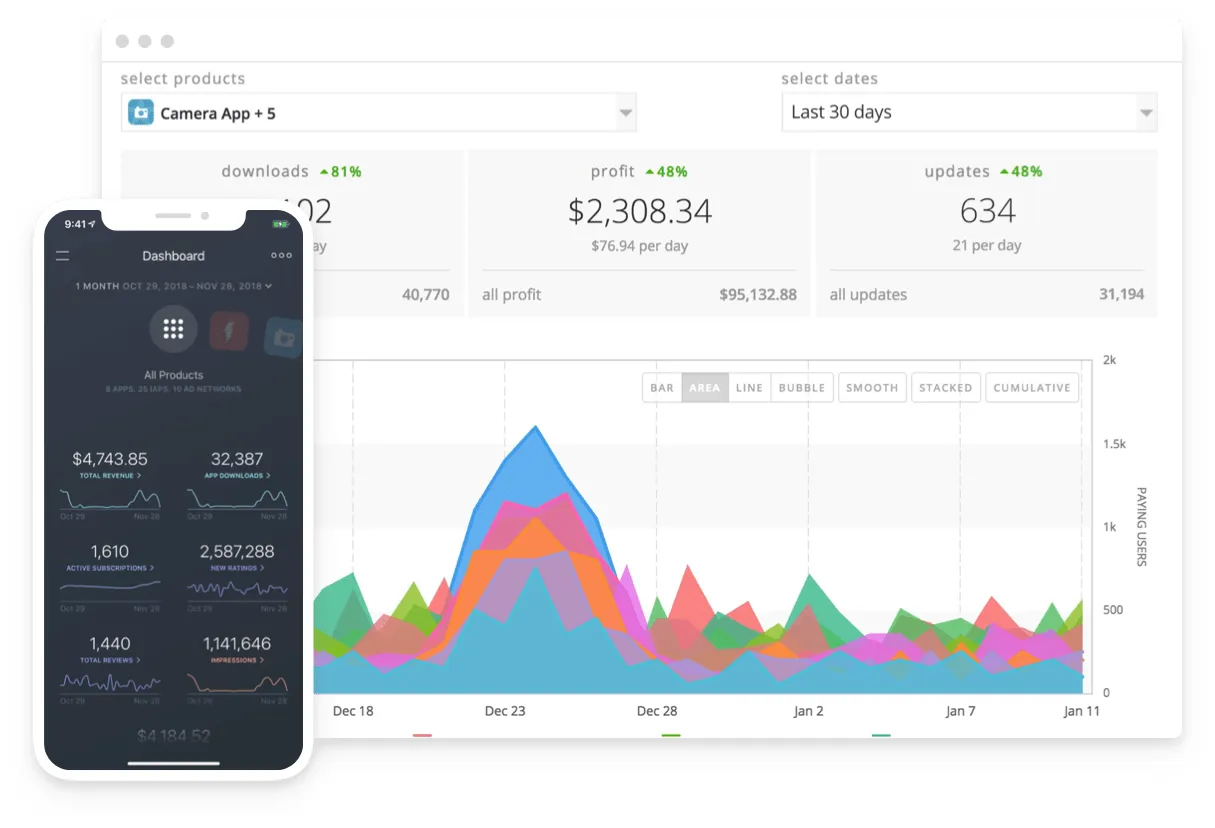Open the APP DOWNLOADS details link
The image size is (1215, 828).
click(237, 476)
